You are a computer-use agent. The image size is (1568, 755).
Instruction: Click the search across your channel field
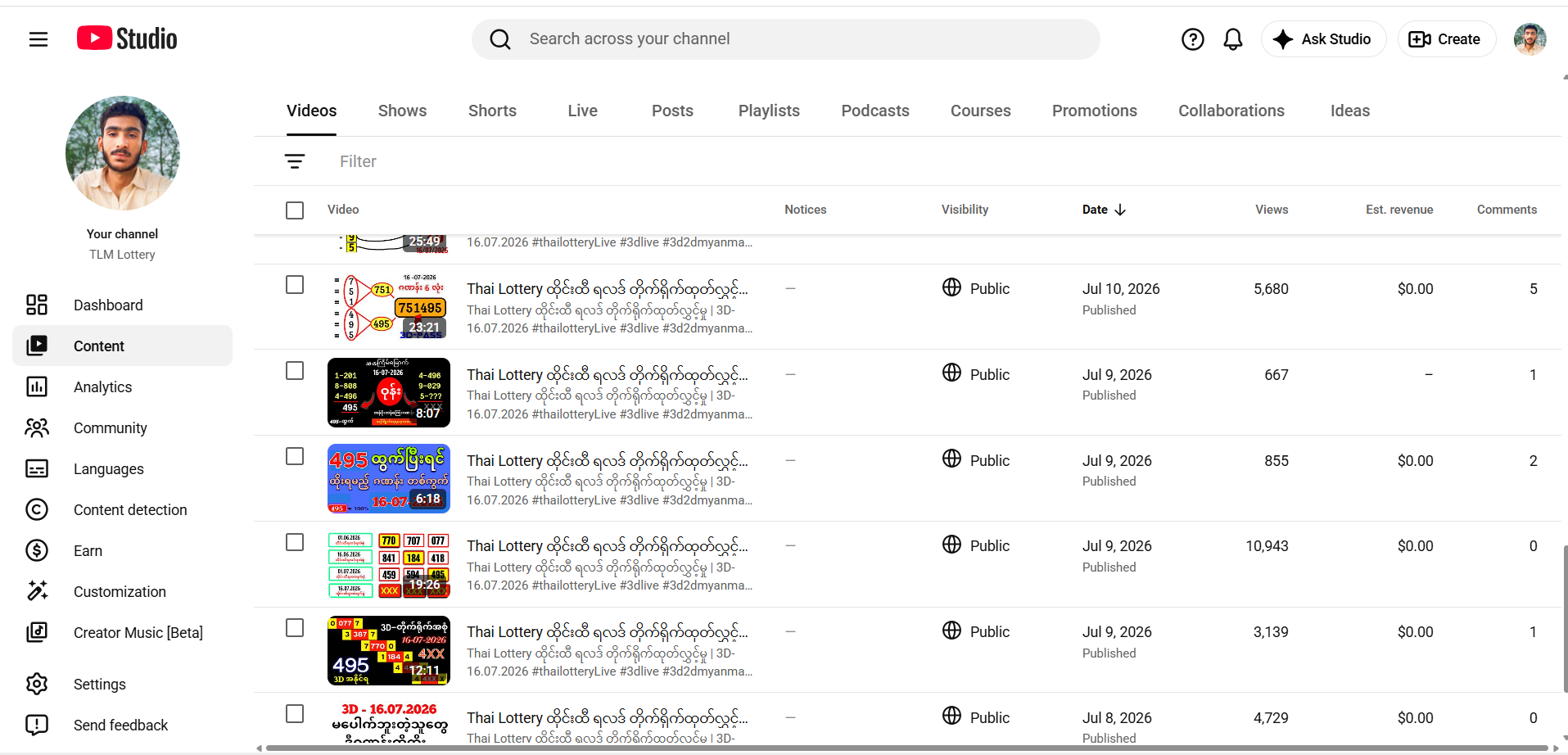(786, 39)
